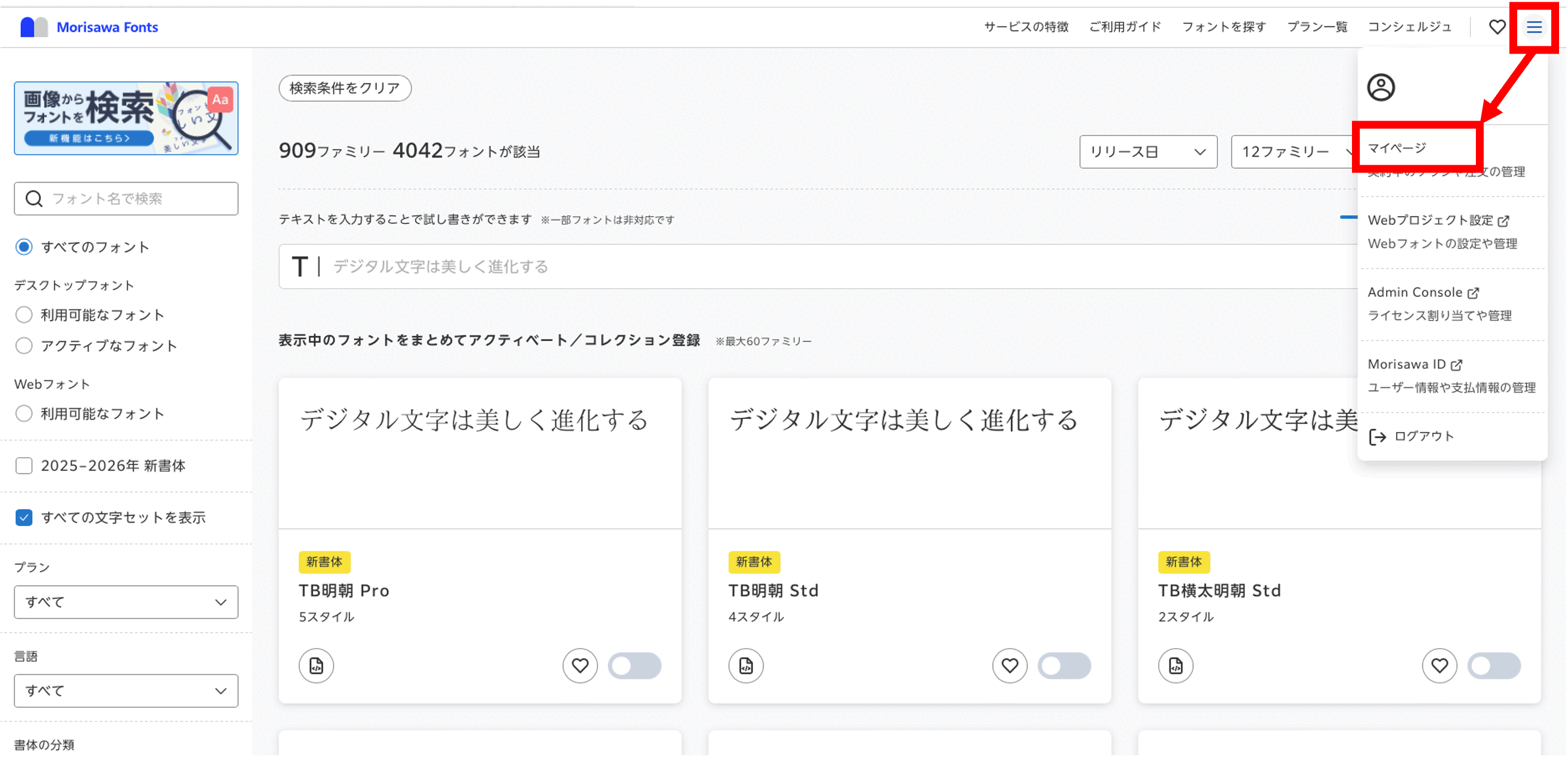Click the フォント名で検索 search field
Screen dimensions: 1568x757
point(126,198)
